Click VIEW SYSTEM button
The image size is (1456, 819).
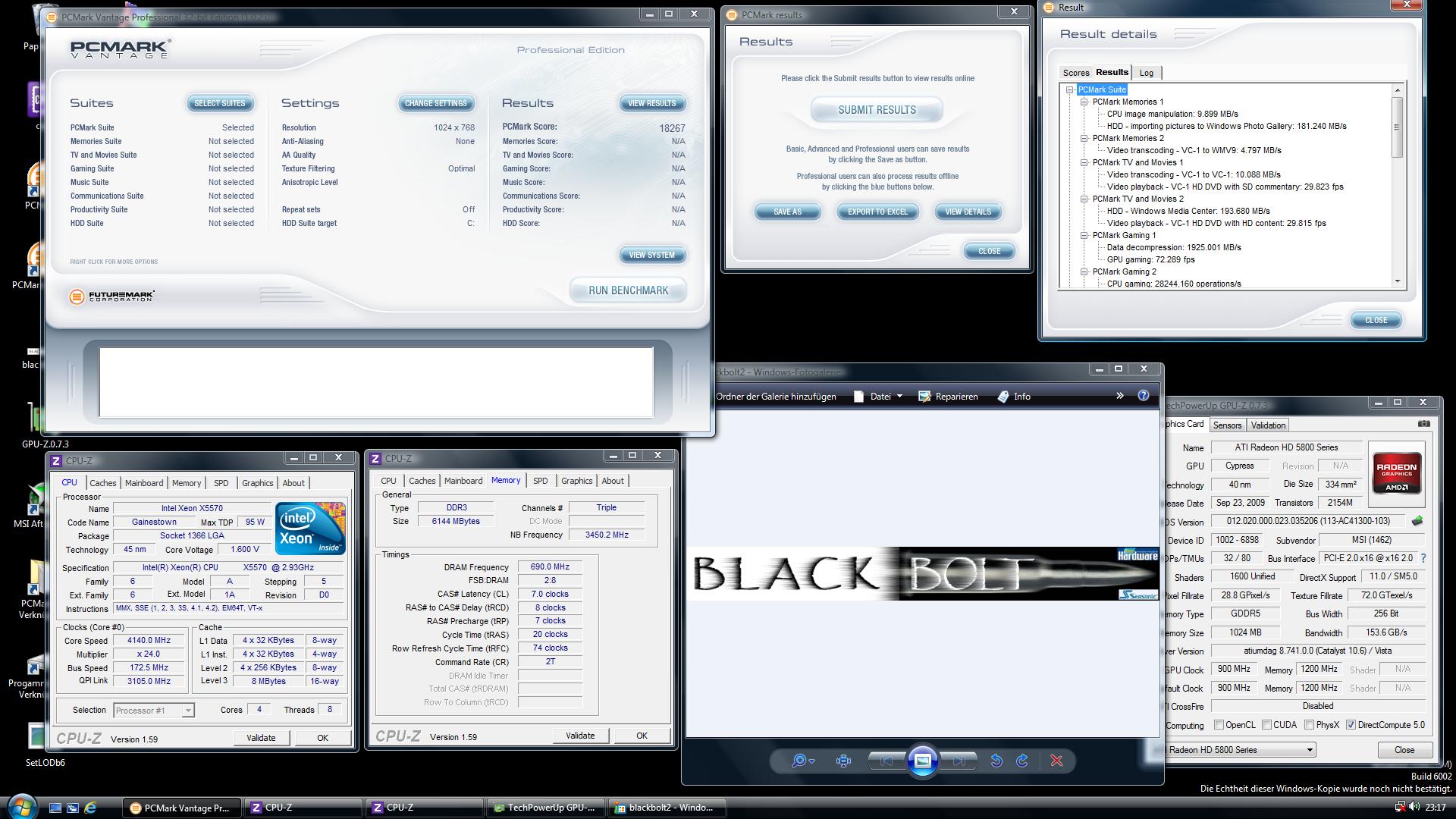pyautogui.click(x=651, y=255)
